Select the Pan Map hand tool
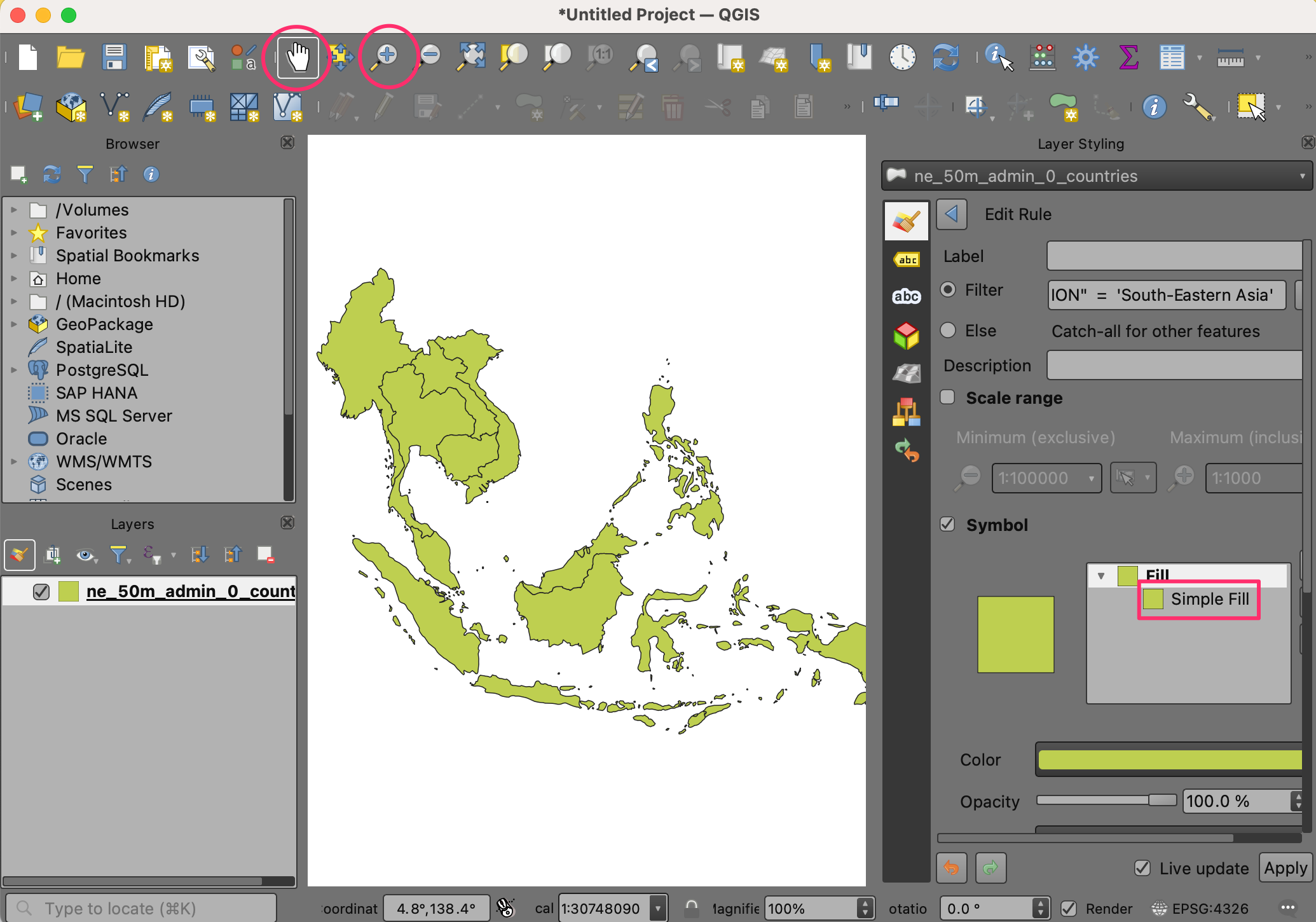This screenshot has height=922, width=1316. pos(297,58)
